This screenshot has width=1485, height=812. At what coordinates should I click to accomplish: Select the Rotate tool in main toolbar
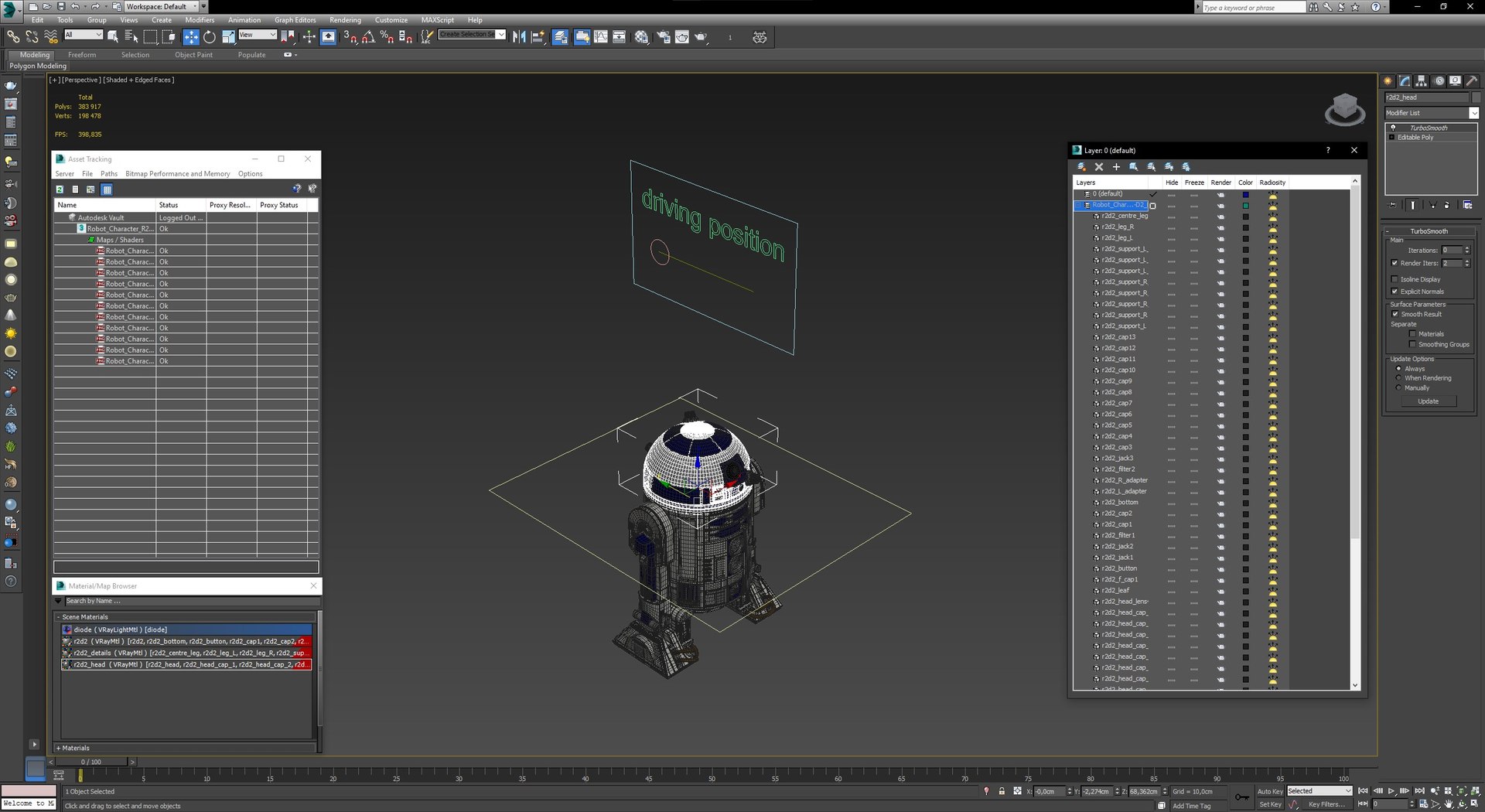point(210,36)
